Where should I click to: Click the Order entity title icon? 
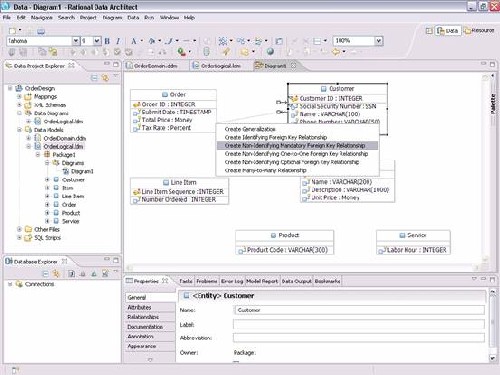165,95
